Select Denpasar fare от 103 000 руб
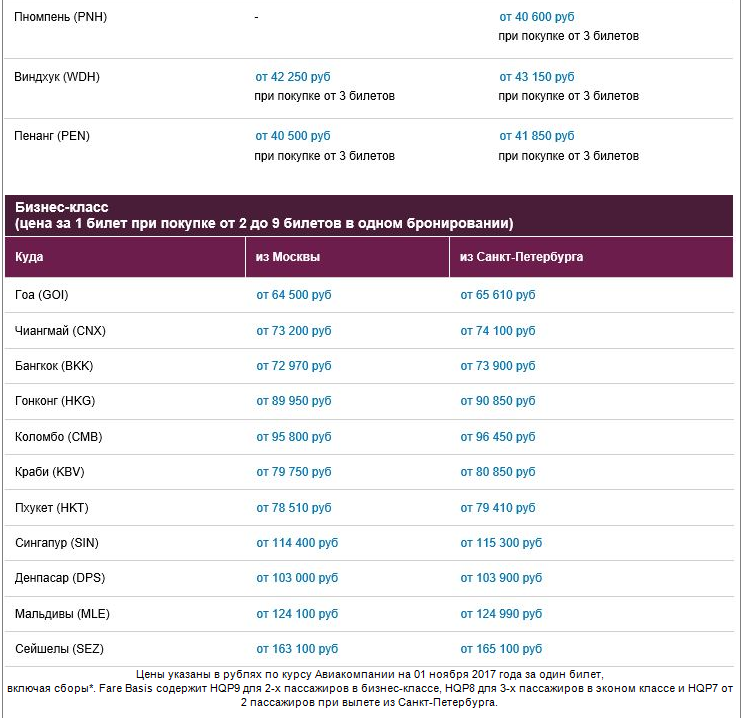This screenshot has height=718, width=745. (297, 578)
